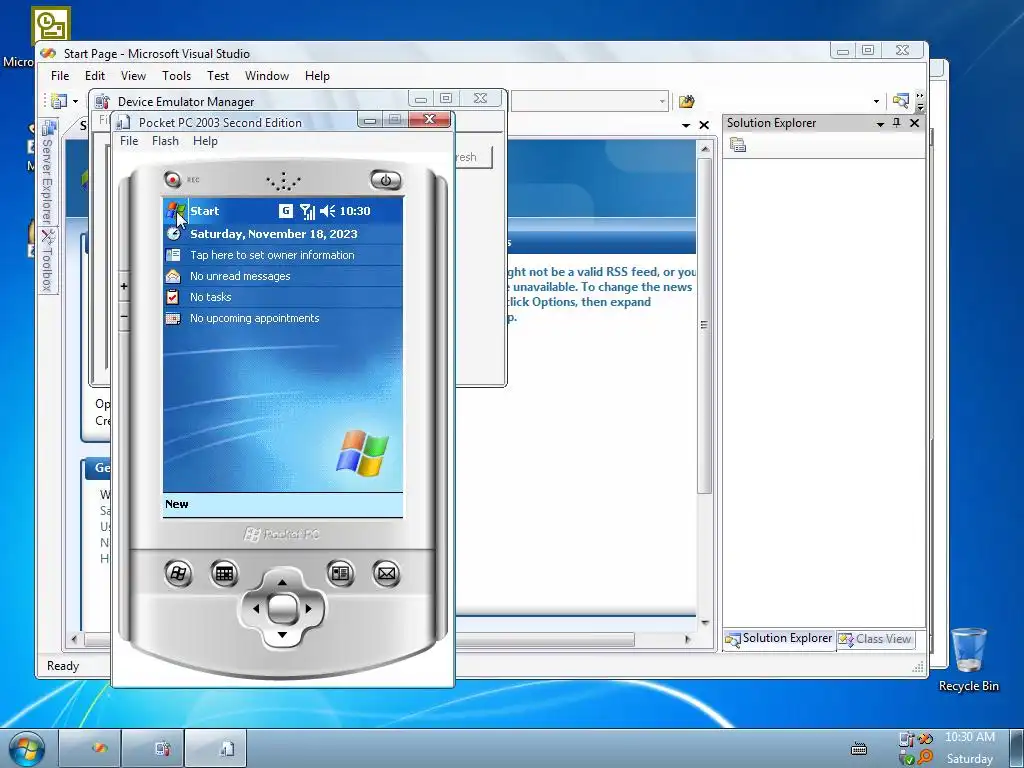The height and width of the screenshot is (768, 1024).
Task: Switch to the Class View tab
Action: click(x=875, y=639)
